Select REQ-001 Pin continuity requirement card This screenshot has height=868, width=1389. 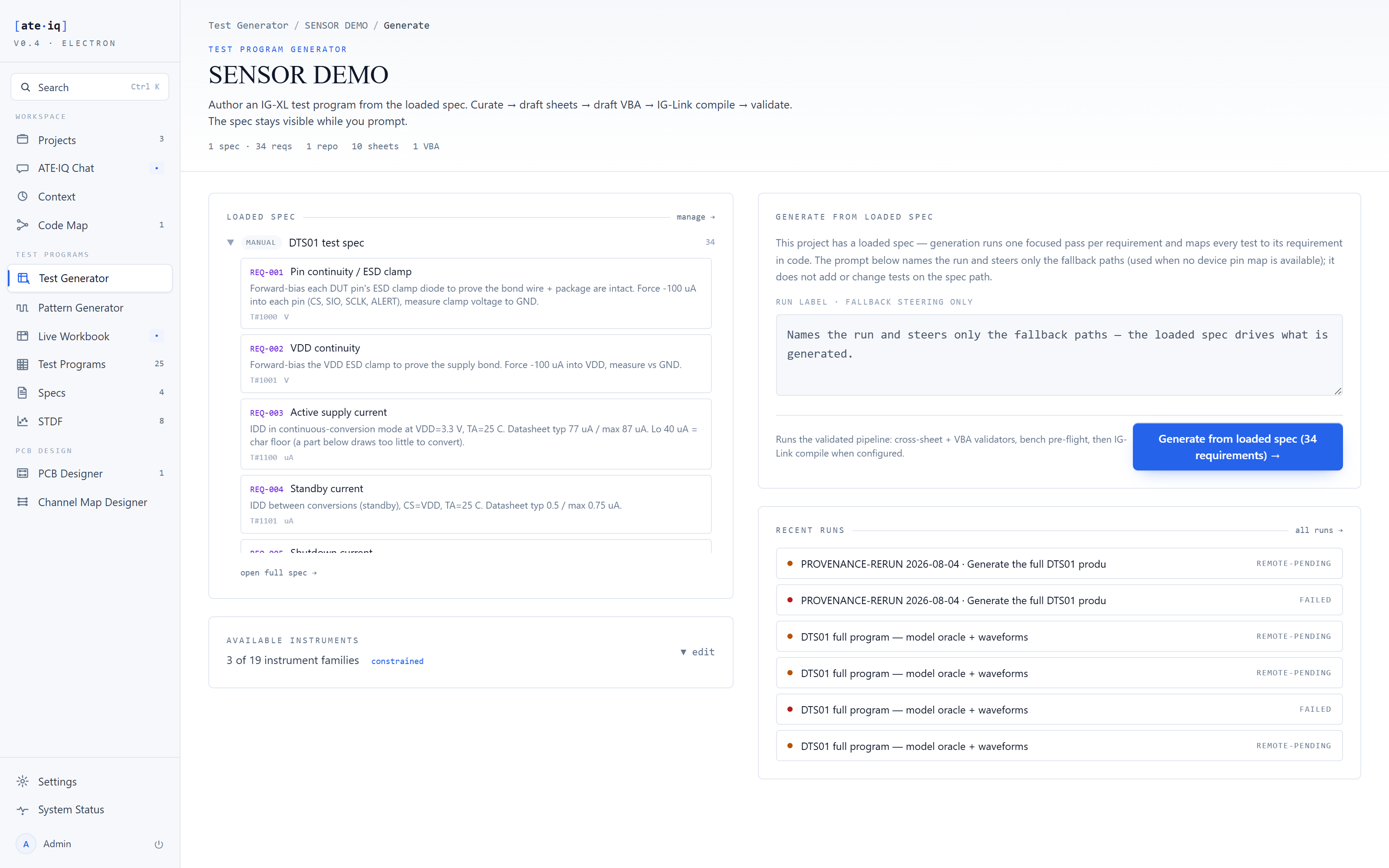click(476, 293)
